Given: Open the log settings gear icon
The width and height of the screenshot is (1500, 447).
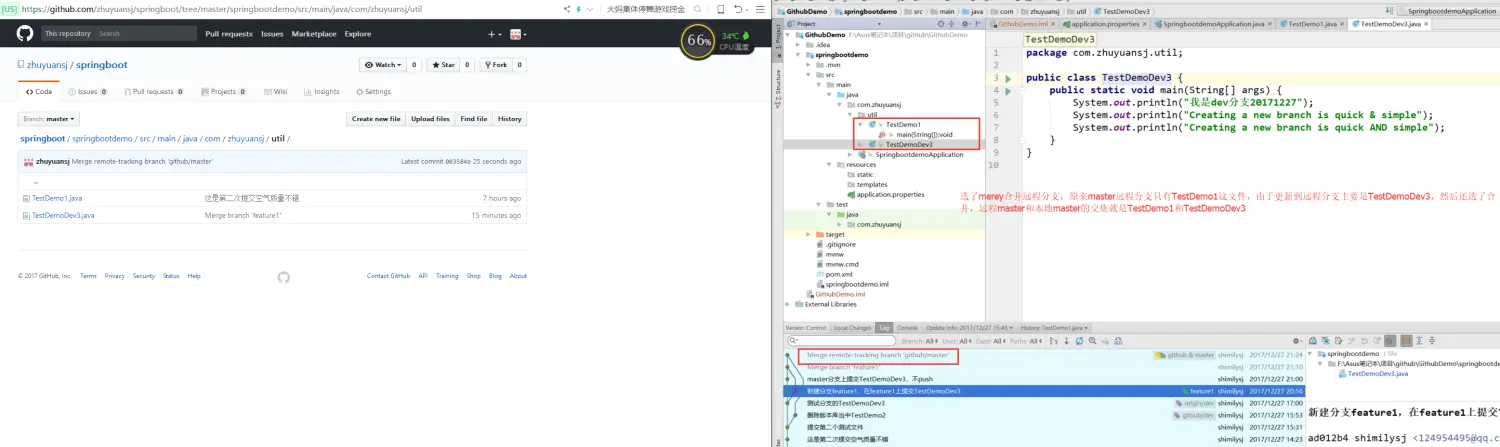Looking at the screenshot, I should (x=1297, y=341).
